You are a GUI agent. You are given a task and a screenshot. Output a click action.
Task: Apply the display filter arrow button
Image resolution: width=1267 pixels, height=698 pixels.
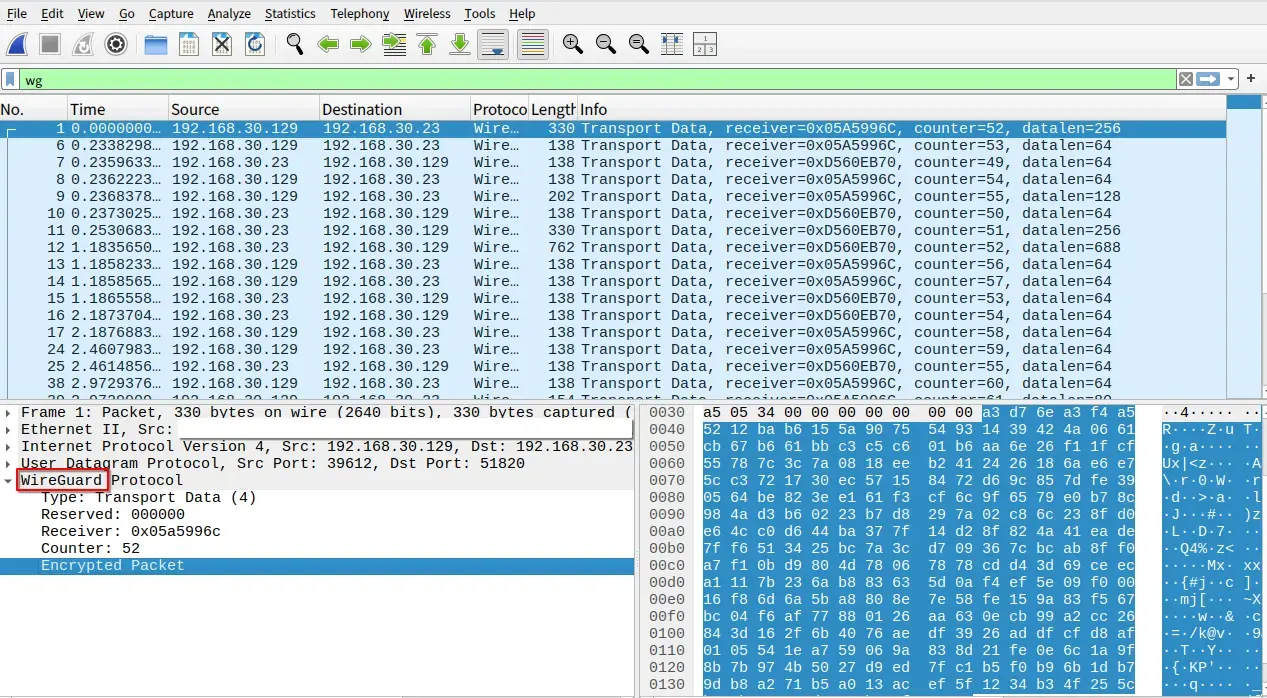click(1209, 79)
